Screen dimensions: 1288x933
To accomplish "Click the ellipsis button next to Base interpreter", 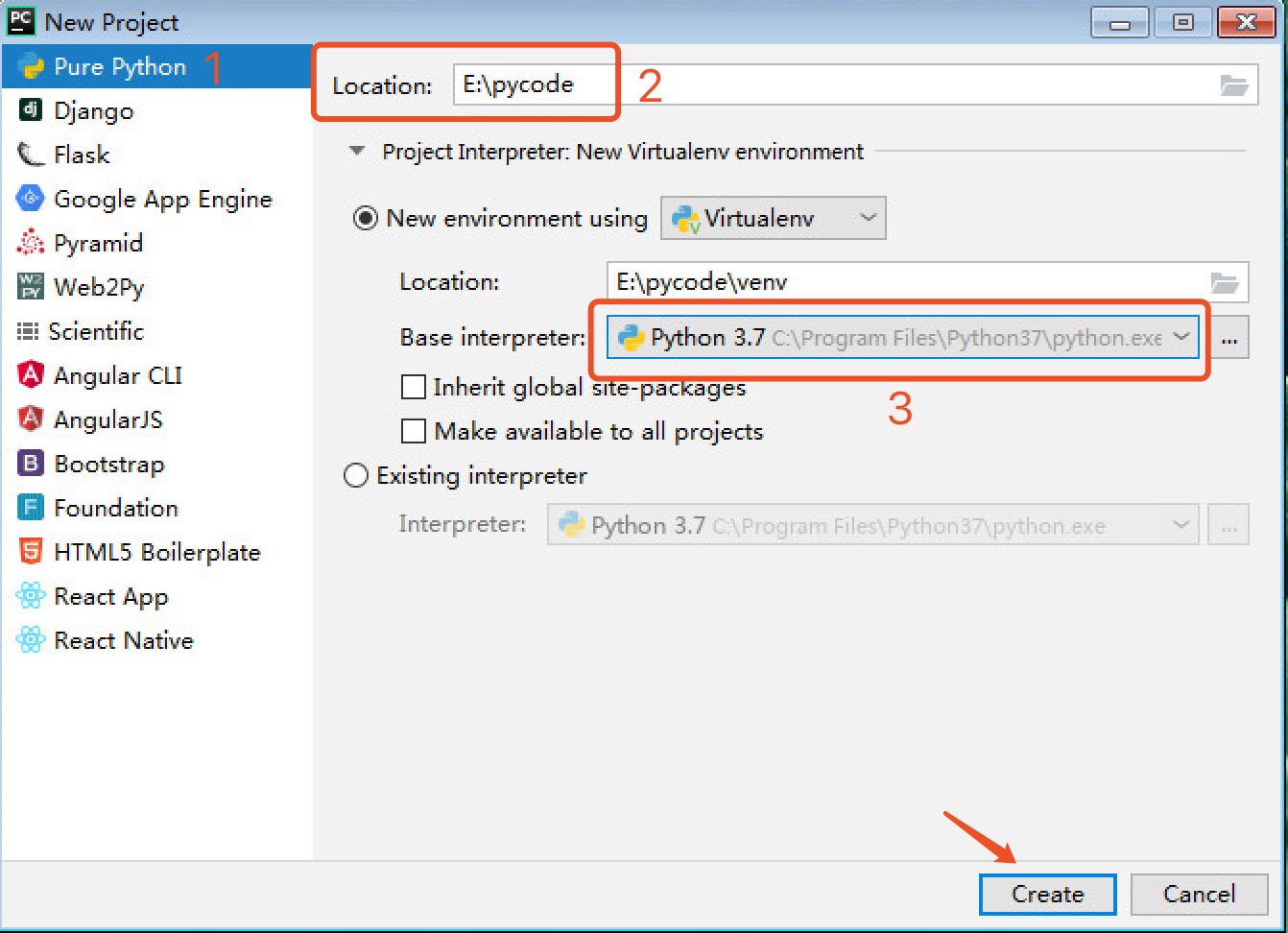I will pyautogui.click(x=1229, y=338).
